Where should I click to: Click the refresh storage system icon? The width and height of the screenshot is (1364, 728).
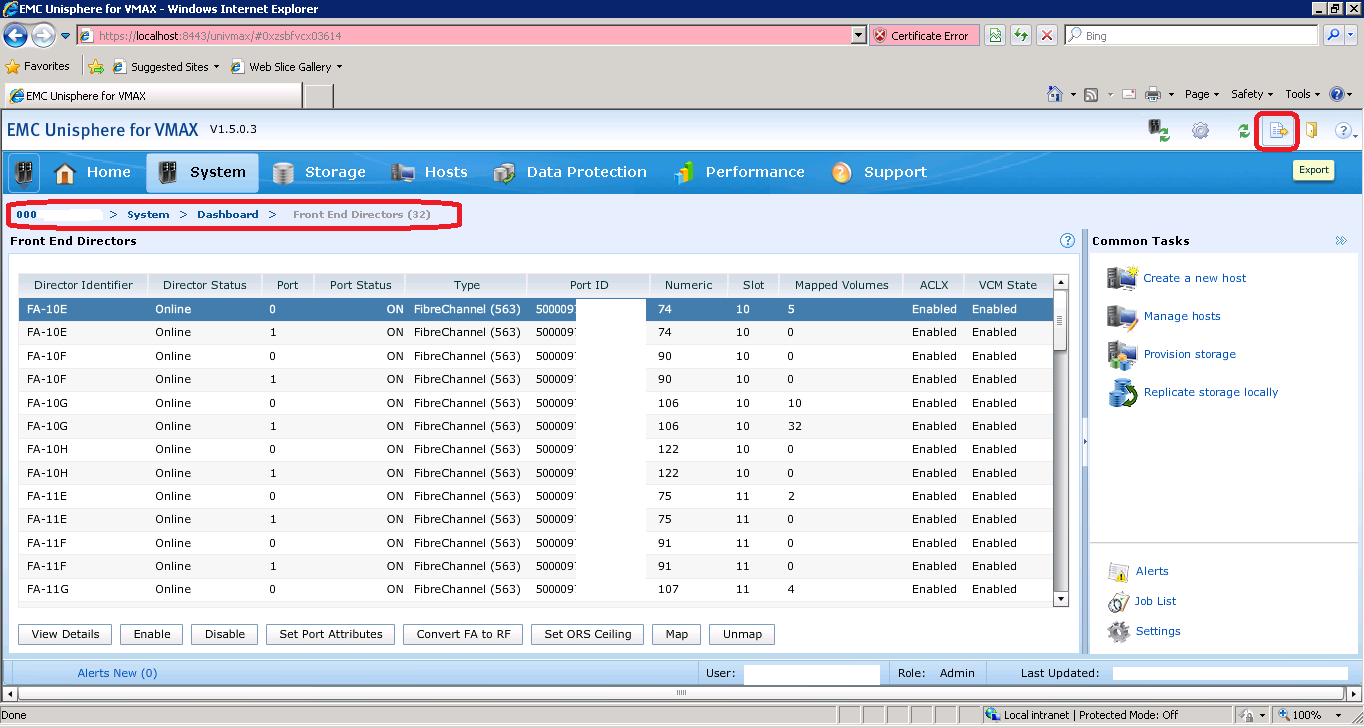[x=1158, y=131]
